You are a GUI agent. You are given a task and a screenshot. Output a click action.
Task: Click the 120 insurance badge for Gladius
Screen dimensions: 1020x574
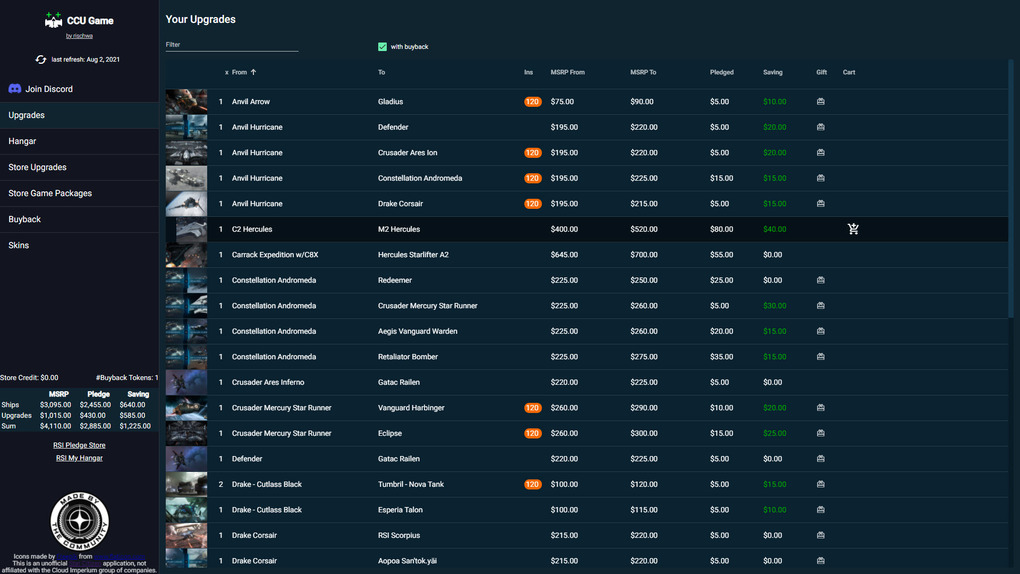point(532,102)
